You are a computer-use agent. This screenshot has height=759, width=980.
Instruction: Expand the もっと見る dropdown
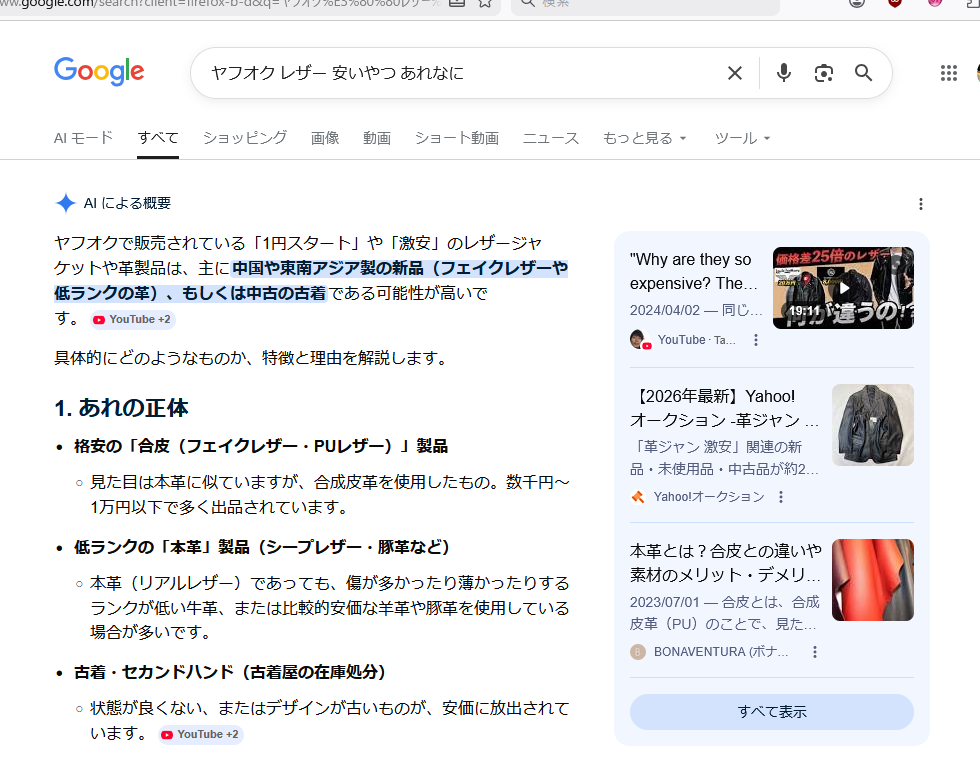pos(645,138)
